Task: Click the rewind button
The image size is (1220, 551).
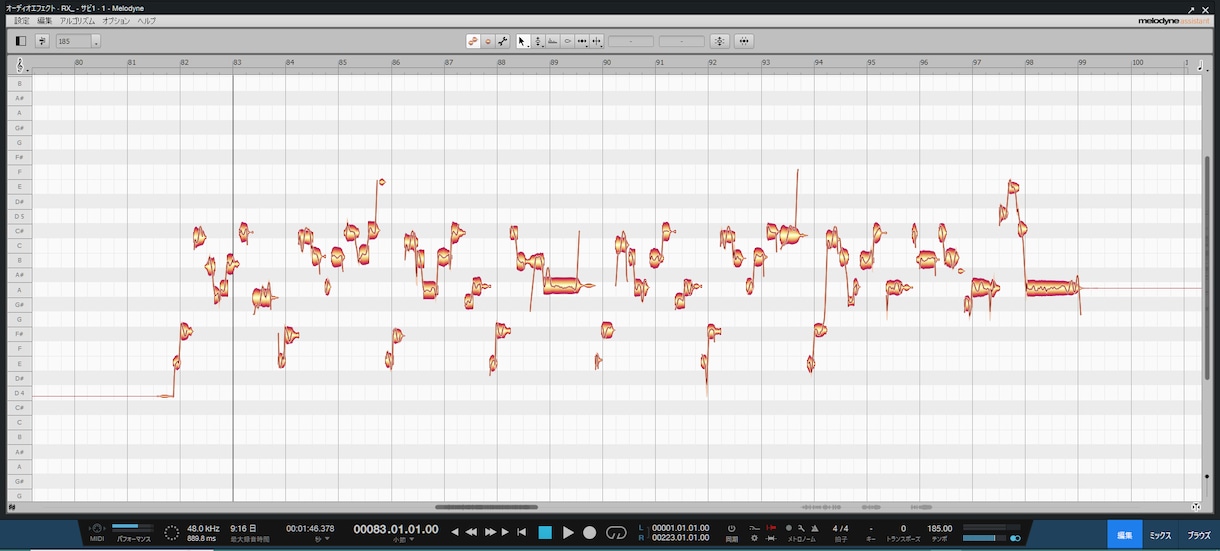Action: point(472,532)
